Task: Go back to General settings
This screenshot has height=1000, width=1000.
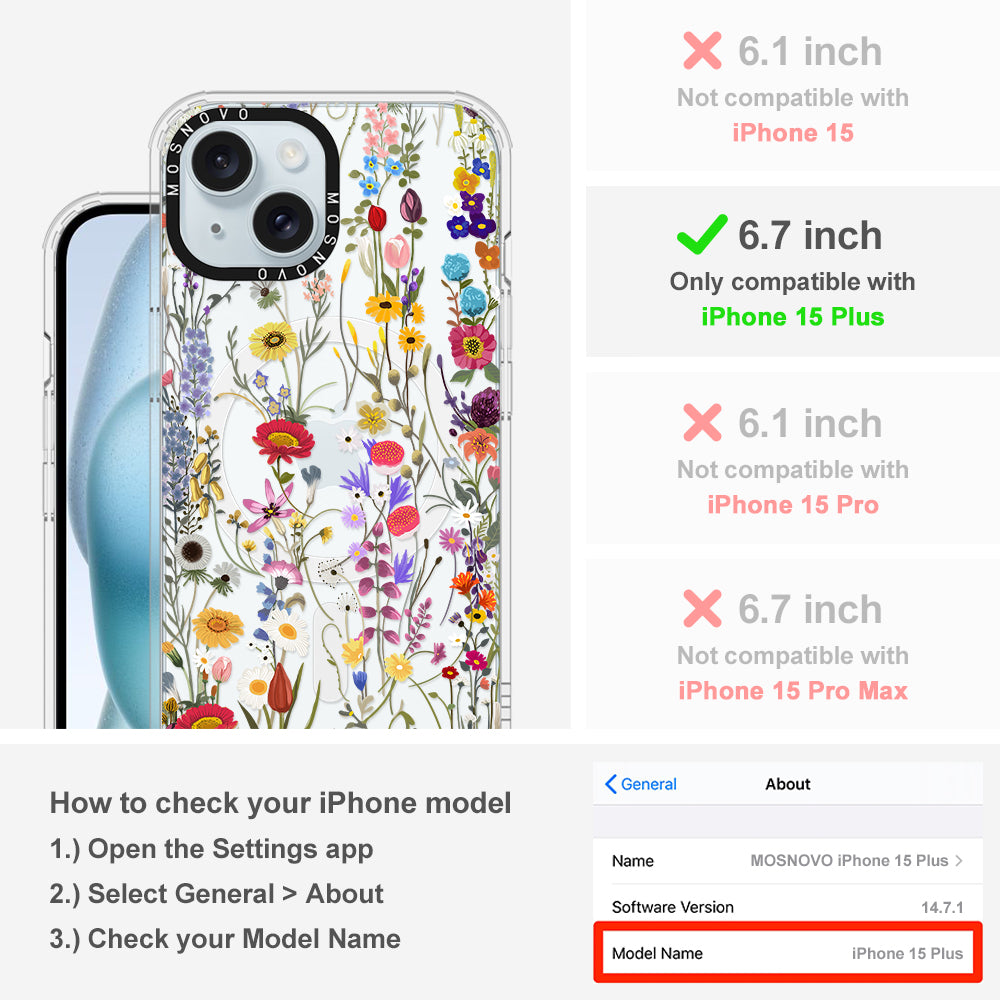Action: click(x=640, y=784)
